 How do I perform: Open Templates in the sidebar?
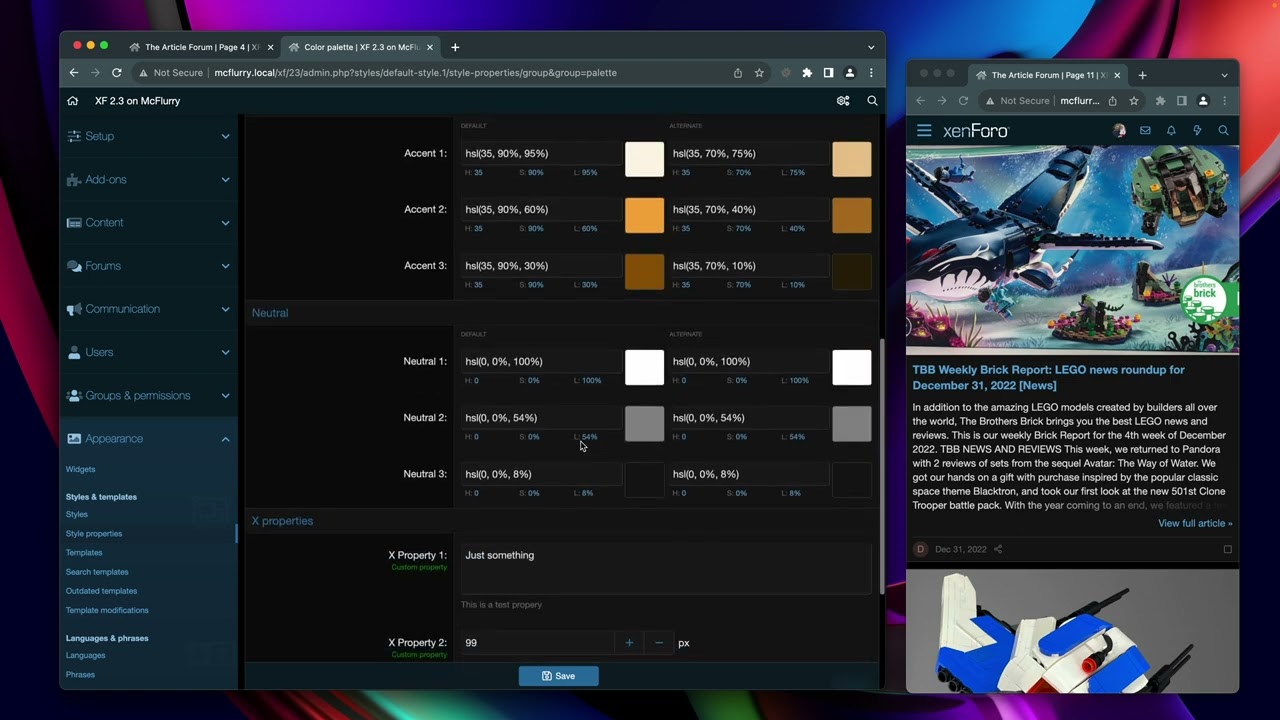click(84, 552)
